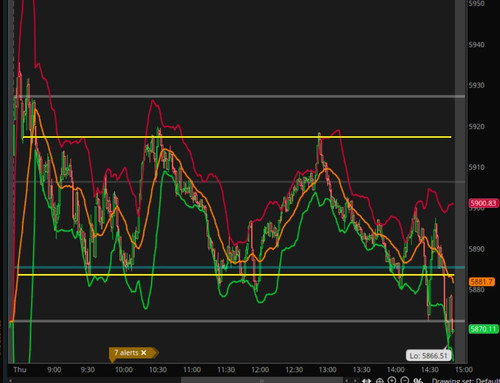Click the 10:00 time axis label

point(124,370)
